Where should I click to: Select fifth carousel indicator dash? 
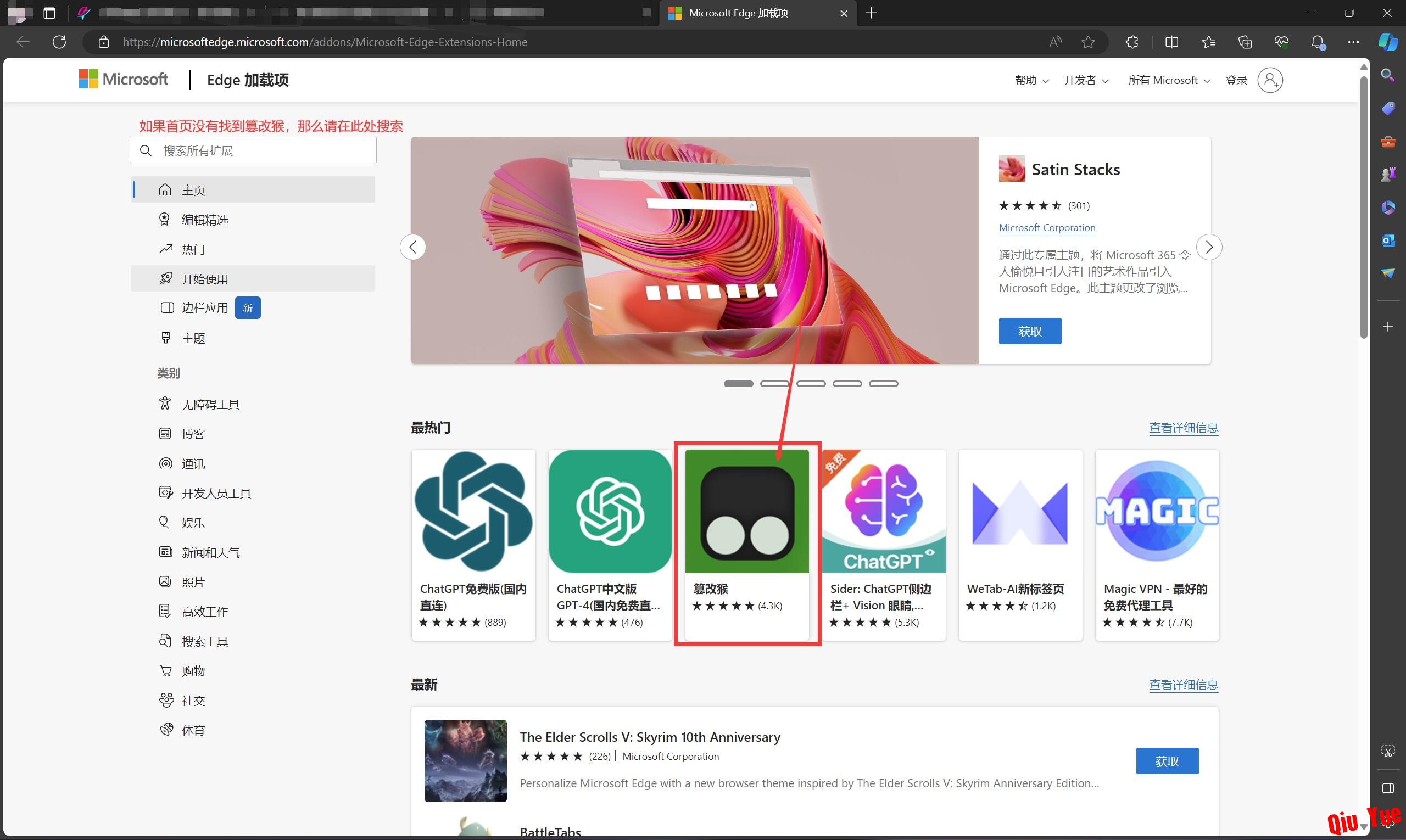883,384
